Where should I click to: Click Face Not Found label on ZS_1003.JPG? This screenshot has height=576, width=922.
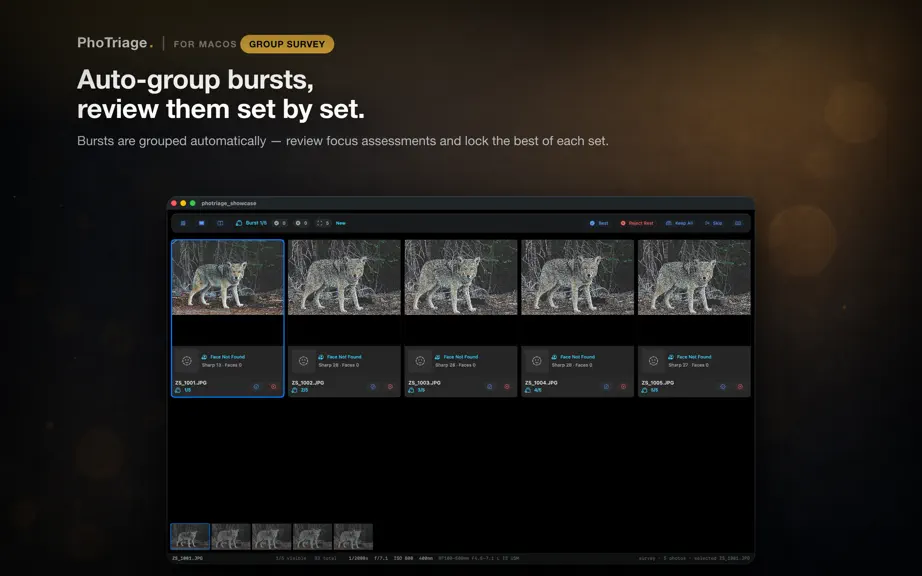[x=460, y=357]
